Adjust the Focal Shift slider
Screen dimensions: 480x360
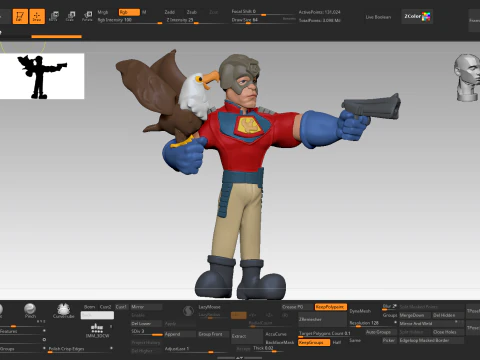coord(263,12)
